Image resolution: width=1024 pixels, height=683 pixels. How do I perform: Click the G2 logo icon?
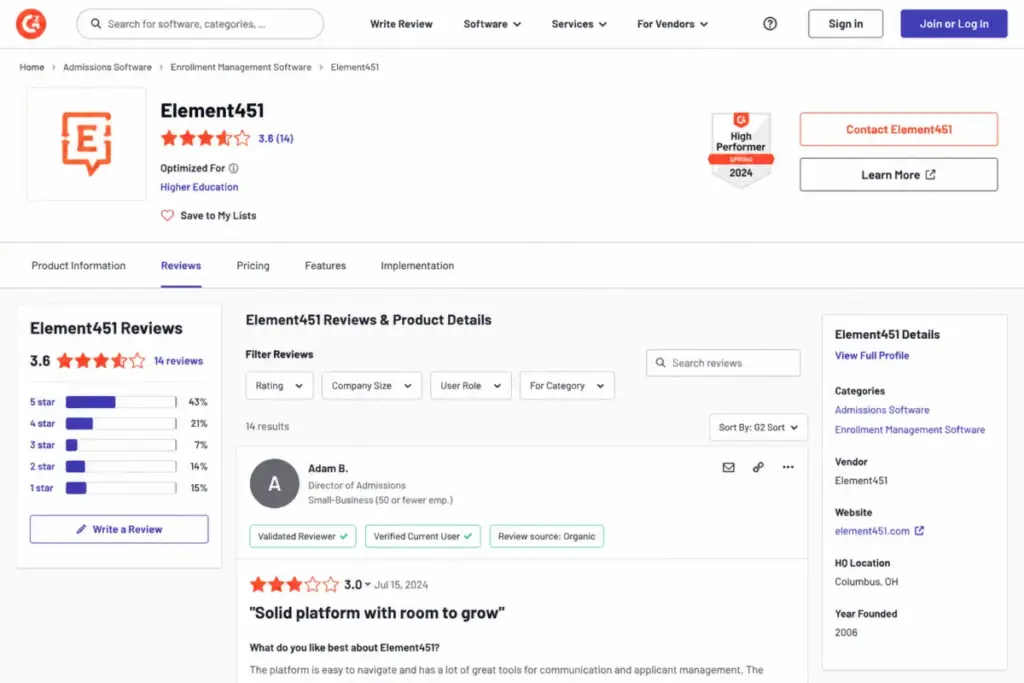click(x=31, y=24)
